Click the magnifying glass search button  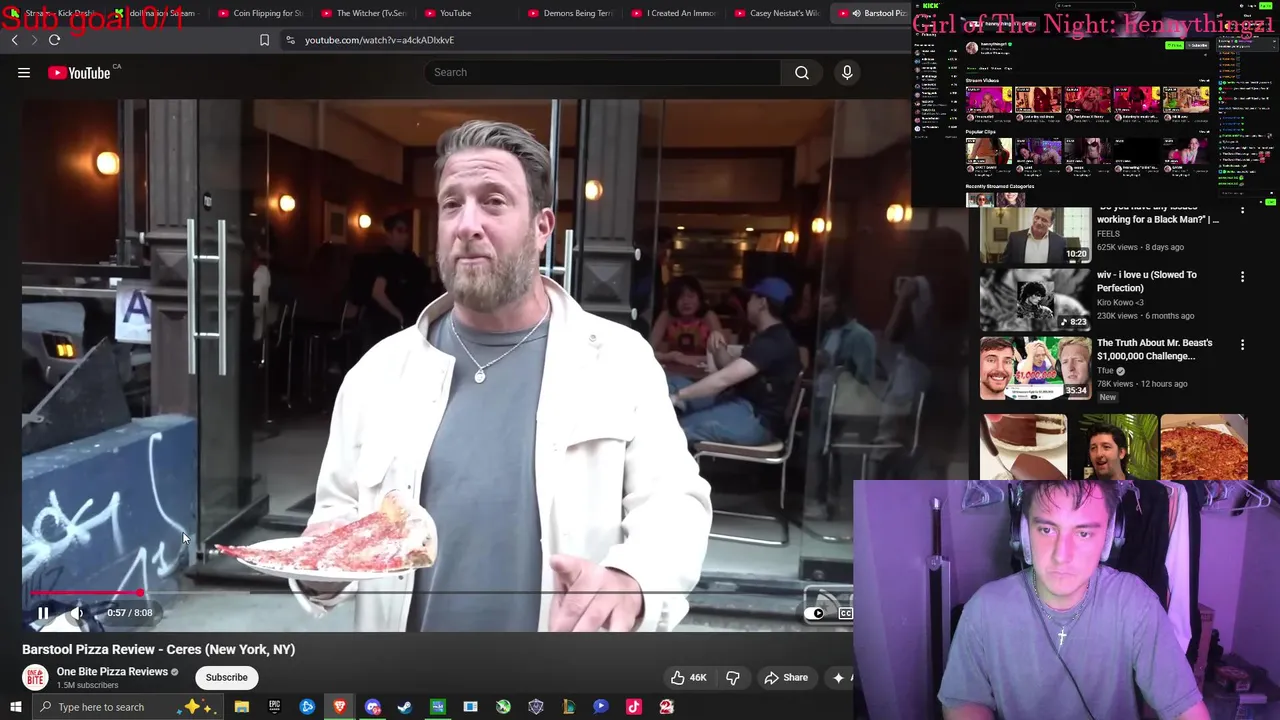click(802, 72)
